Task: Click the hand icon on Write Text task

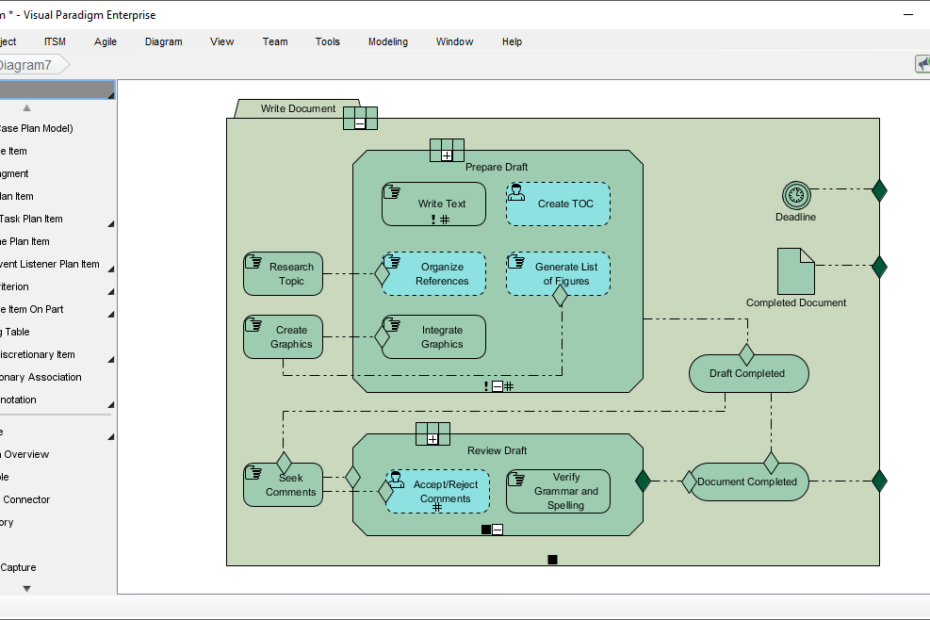Action: (x=394, y=192)
